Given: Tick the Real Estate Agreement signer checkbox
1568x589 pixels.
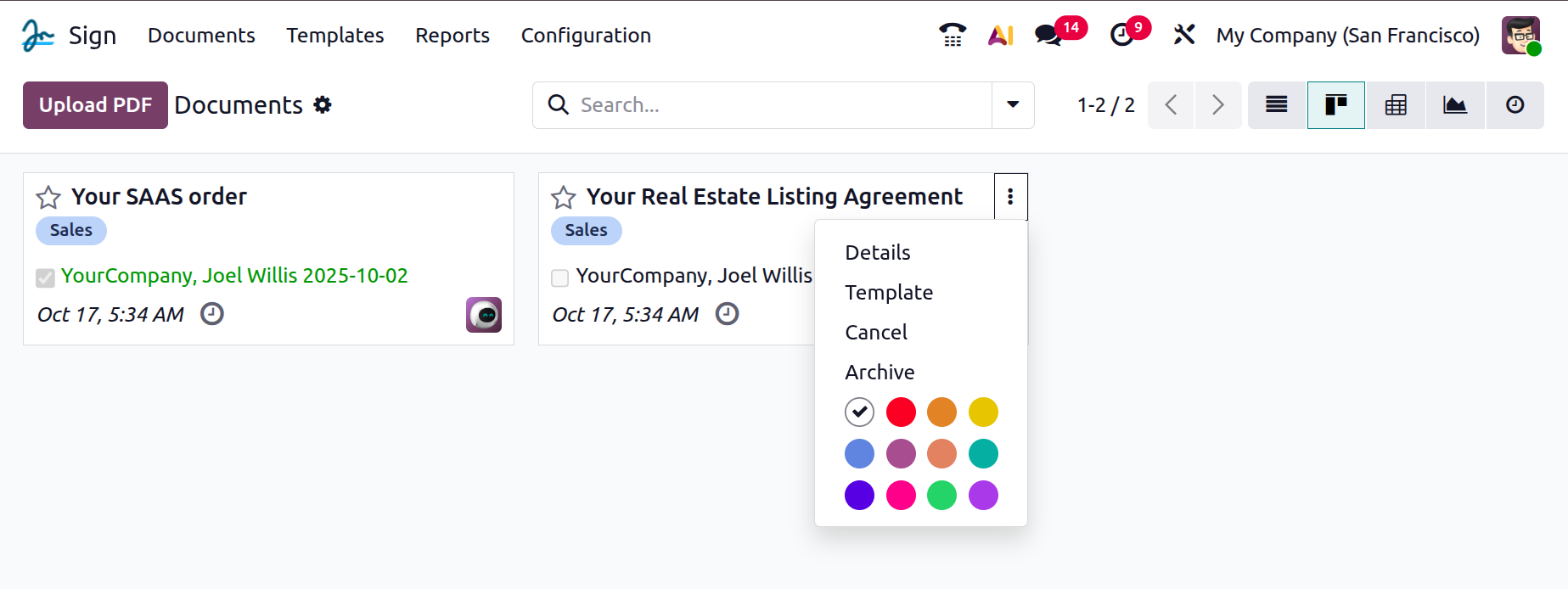Looking at the screenshot, I should point(560,278).
